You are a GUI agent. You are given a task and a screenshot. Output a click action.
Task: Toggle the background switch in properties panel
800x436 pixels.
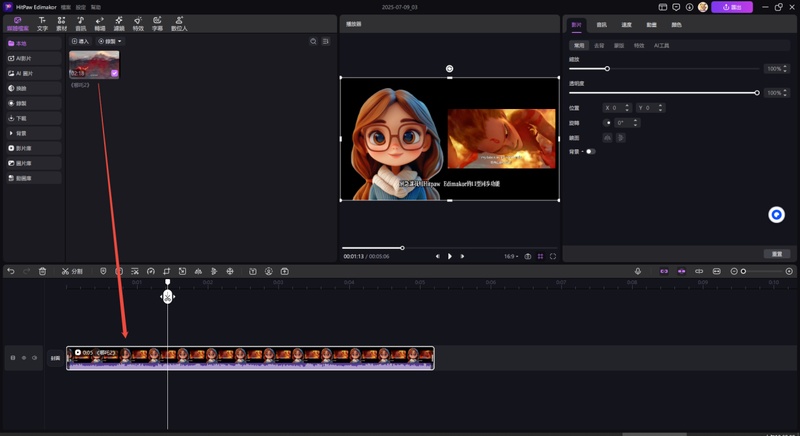(x=590, y=151)
